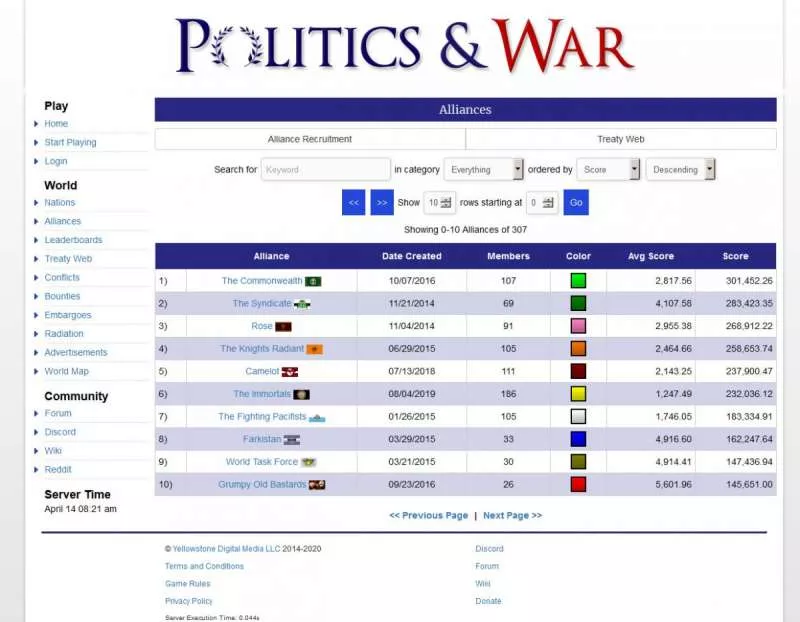This screenshot has height=622, width=800.
Task: Click The Commonwealth's green color swatch
Action: point(578,281)
